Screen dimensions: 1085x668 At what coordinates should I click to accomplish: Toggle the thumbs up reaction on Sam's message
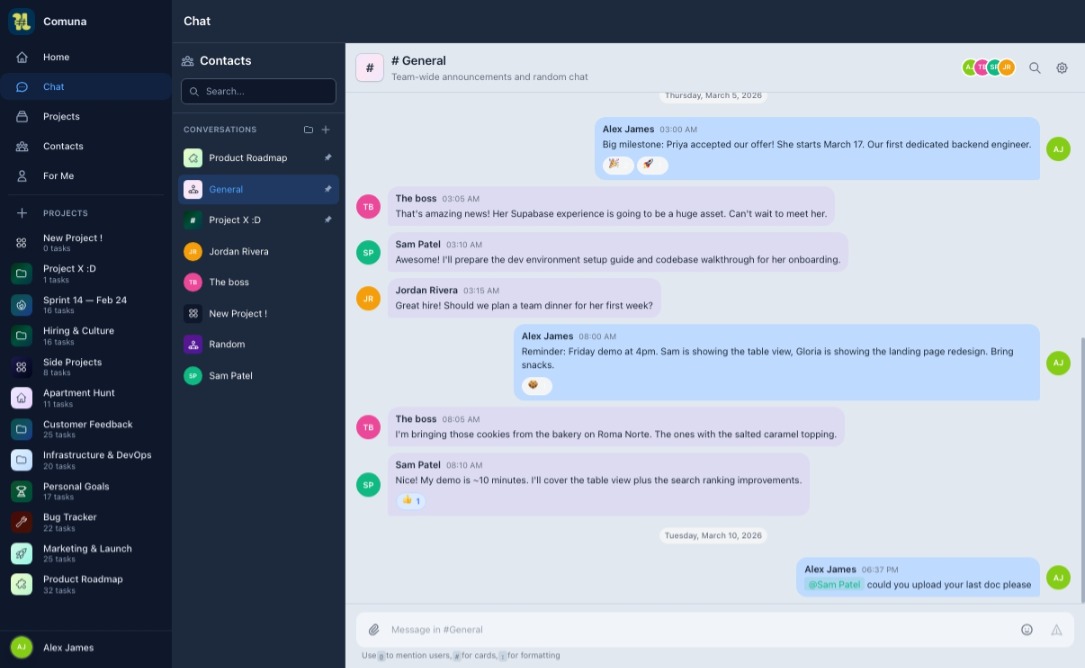coord(411,501)
